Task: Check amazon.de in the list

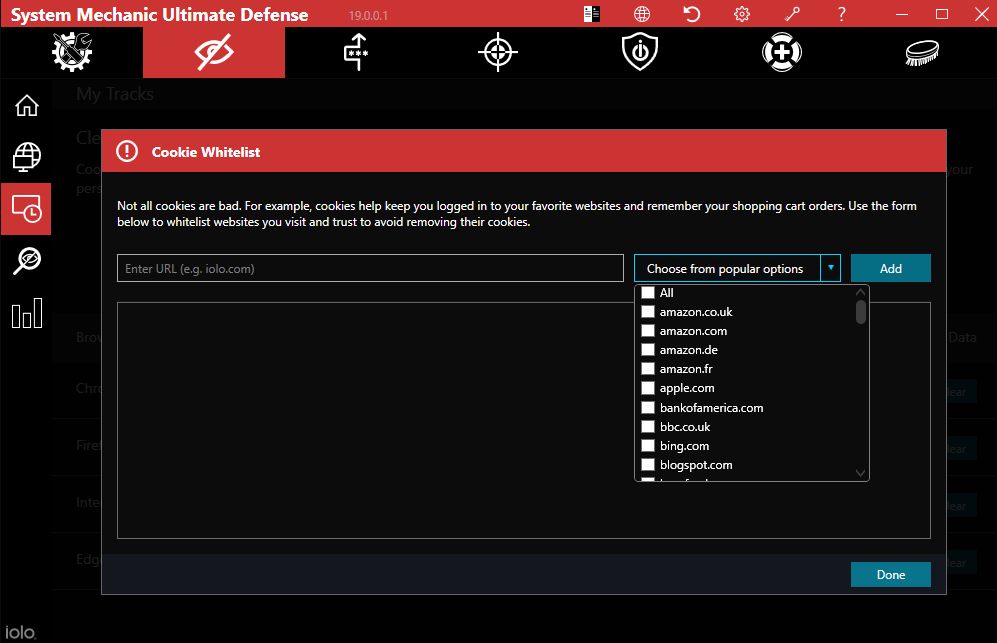Action: coord(648,350)
